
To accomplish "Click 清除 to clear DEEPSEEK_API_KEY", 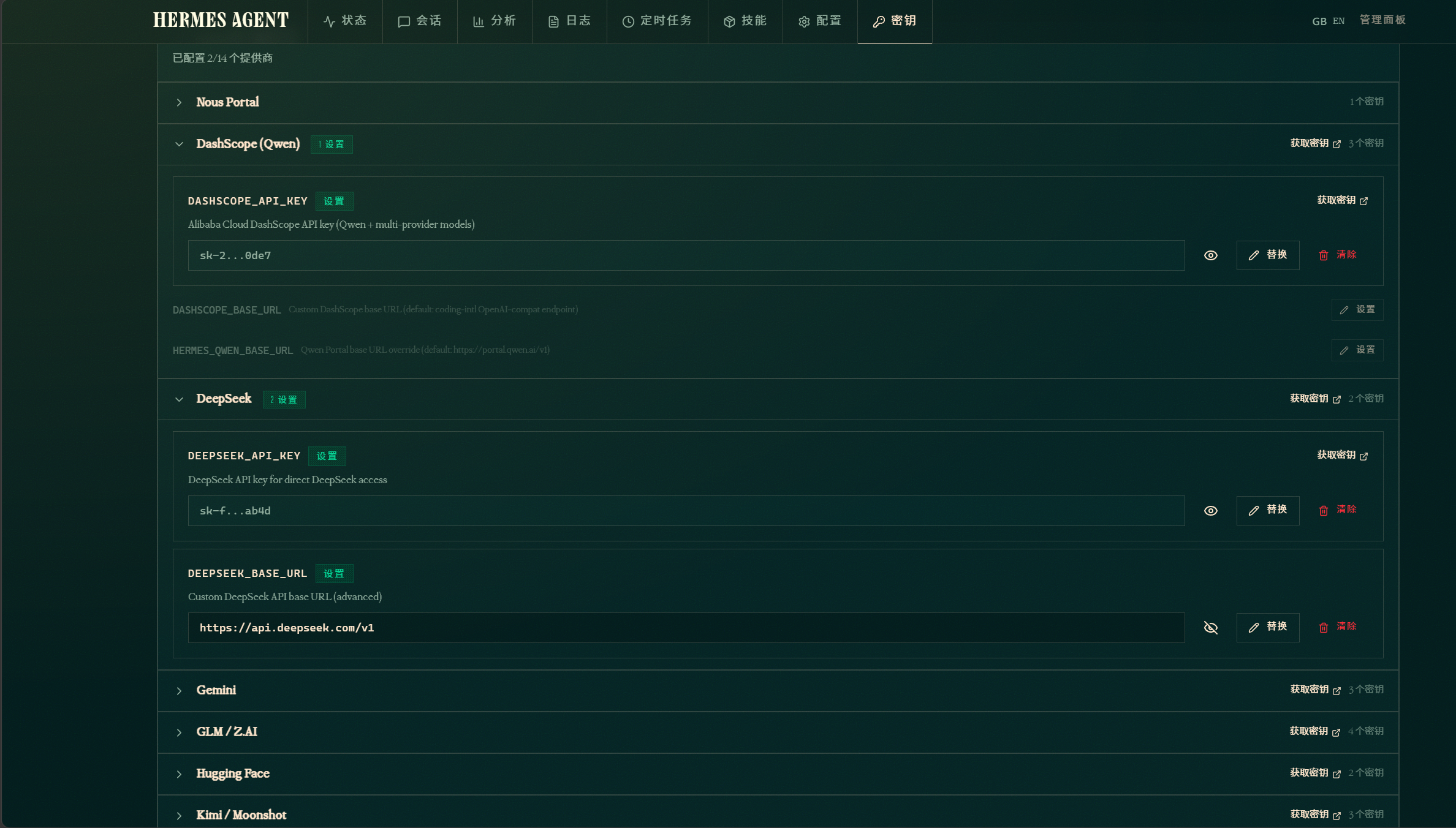I will [1338, 511].
